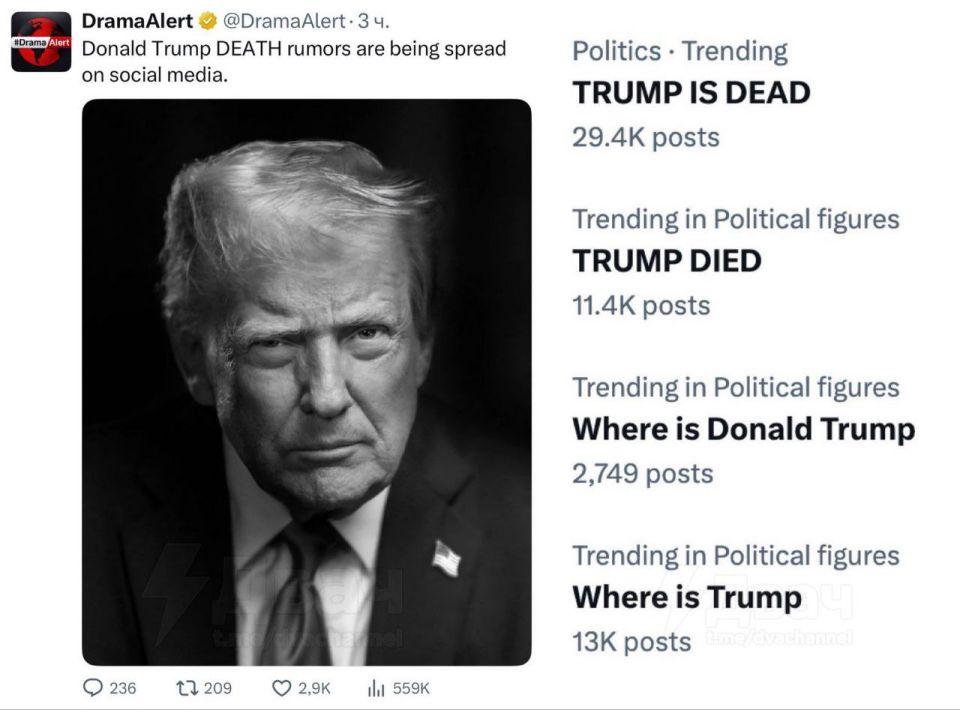Open the @DramaAlert handle link

276,22
